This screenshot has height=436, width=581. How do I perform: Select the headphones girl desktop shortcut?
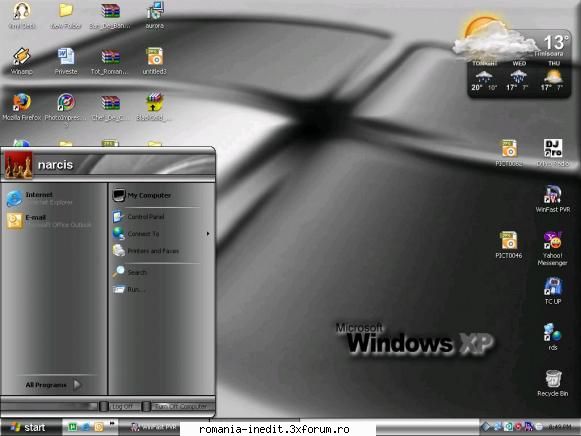coord(21,16)
